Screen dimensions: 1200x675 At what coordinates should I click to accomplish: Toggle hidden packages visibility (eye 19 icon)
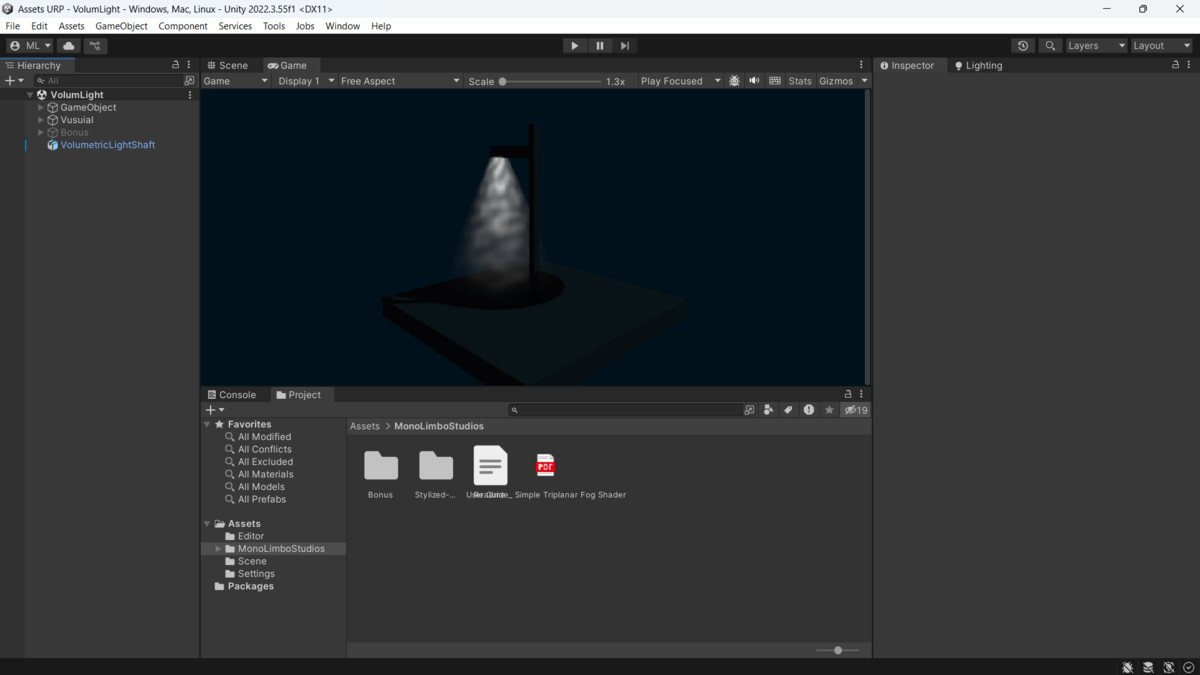(x=855, y=410)
